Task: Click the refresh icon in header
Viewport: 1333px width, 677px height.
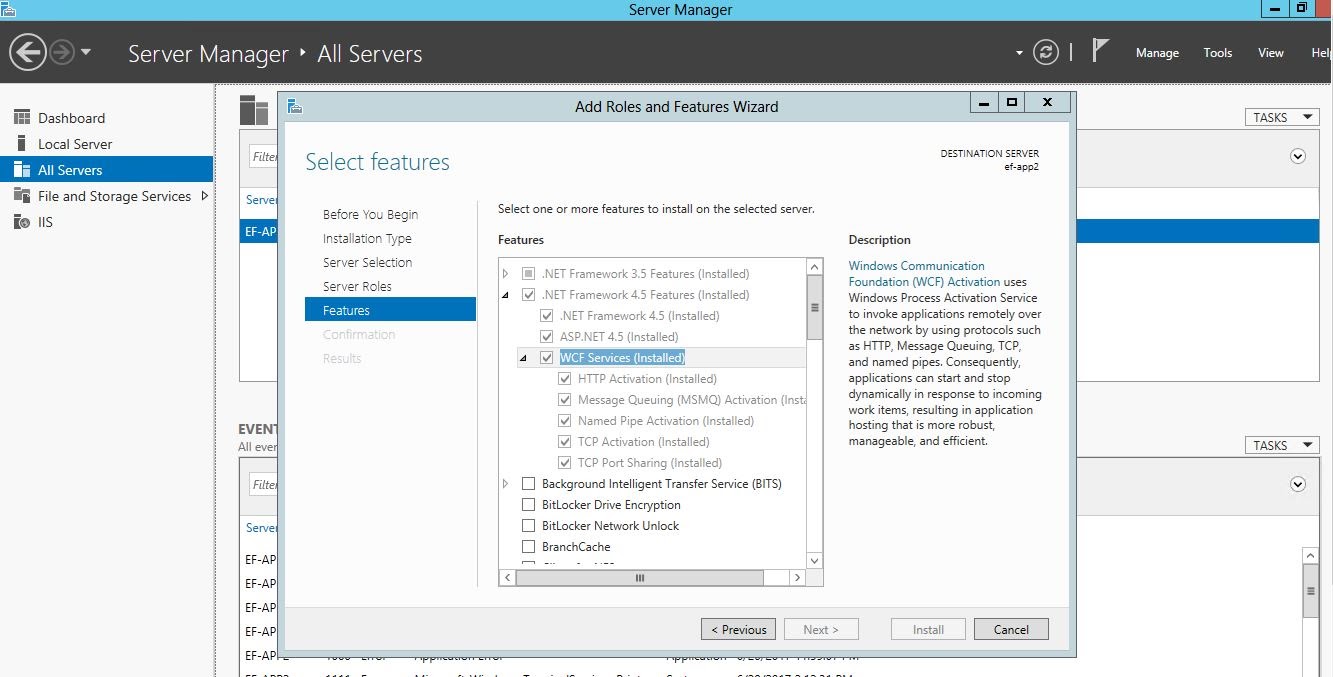Action: [1046, 53]
